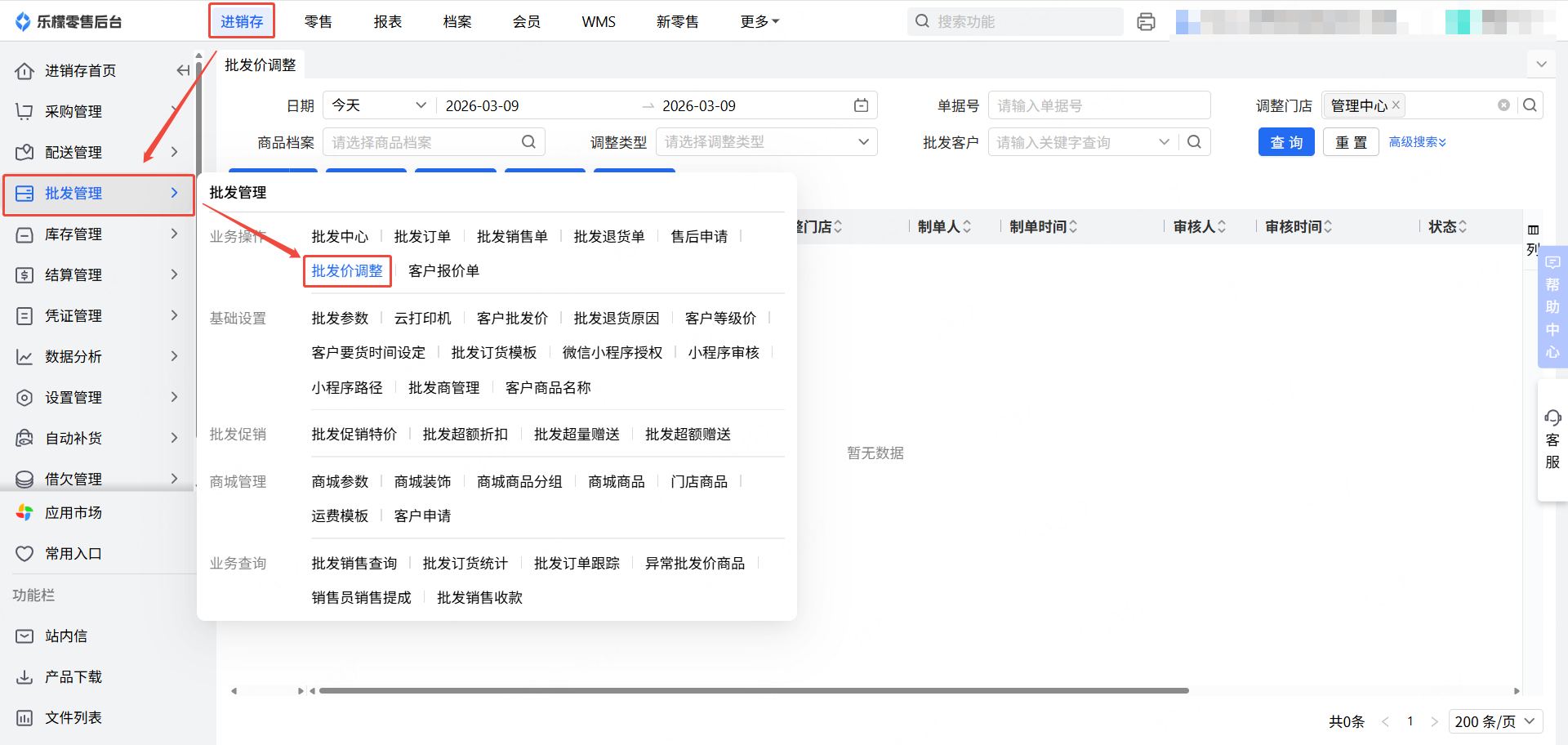Screen dimensions: 1568x745
Task: Go to 进销存首页 in sidebar
Action: point(80,71)
